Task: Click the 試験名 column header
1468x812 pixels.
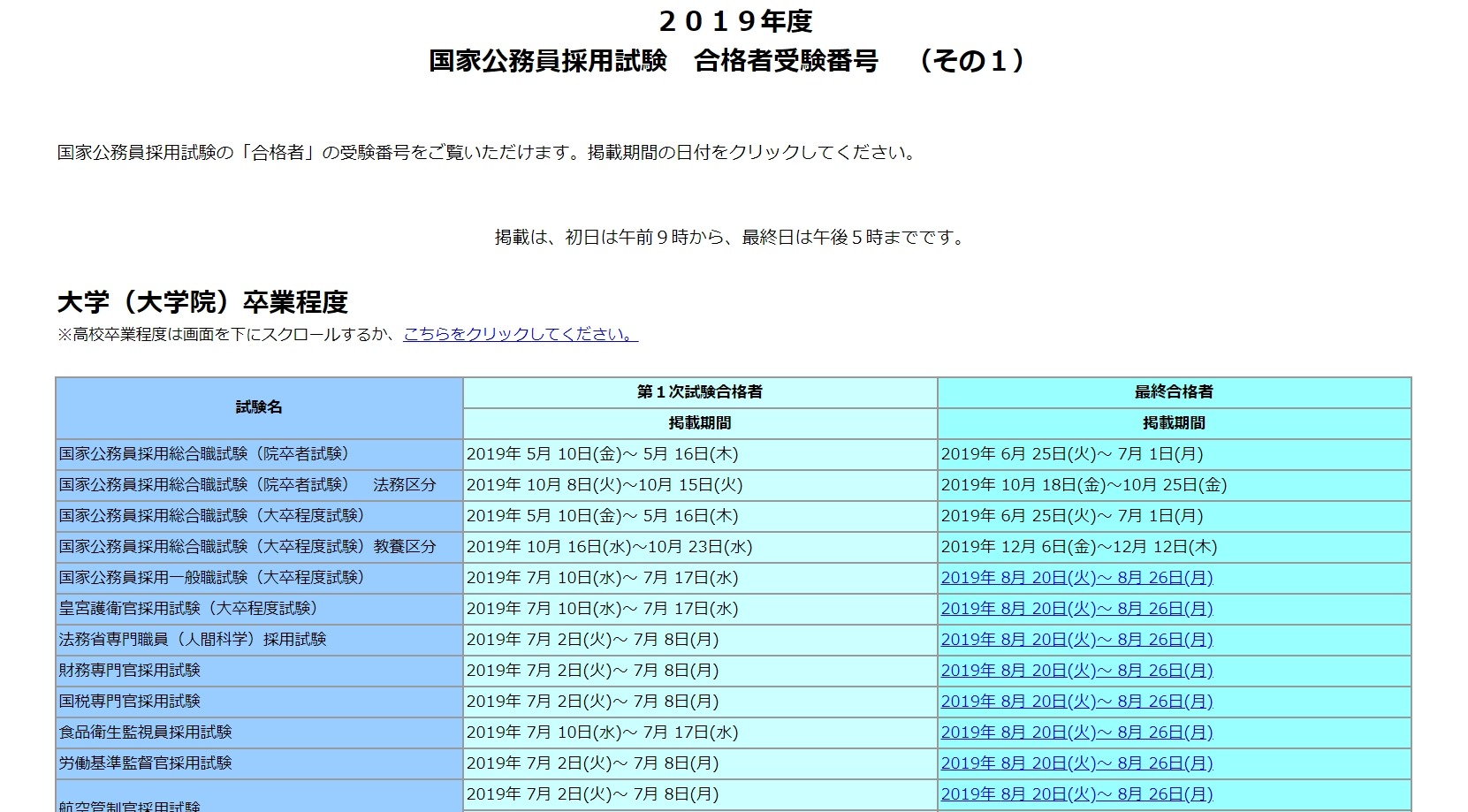Action: click(x=259, y=407)
